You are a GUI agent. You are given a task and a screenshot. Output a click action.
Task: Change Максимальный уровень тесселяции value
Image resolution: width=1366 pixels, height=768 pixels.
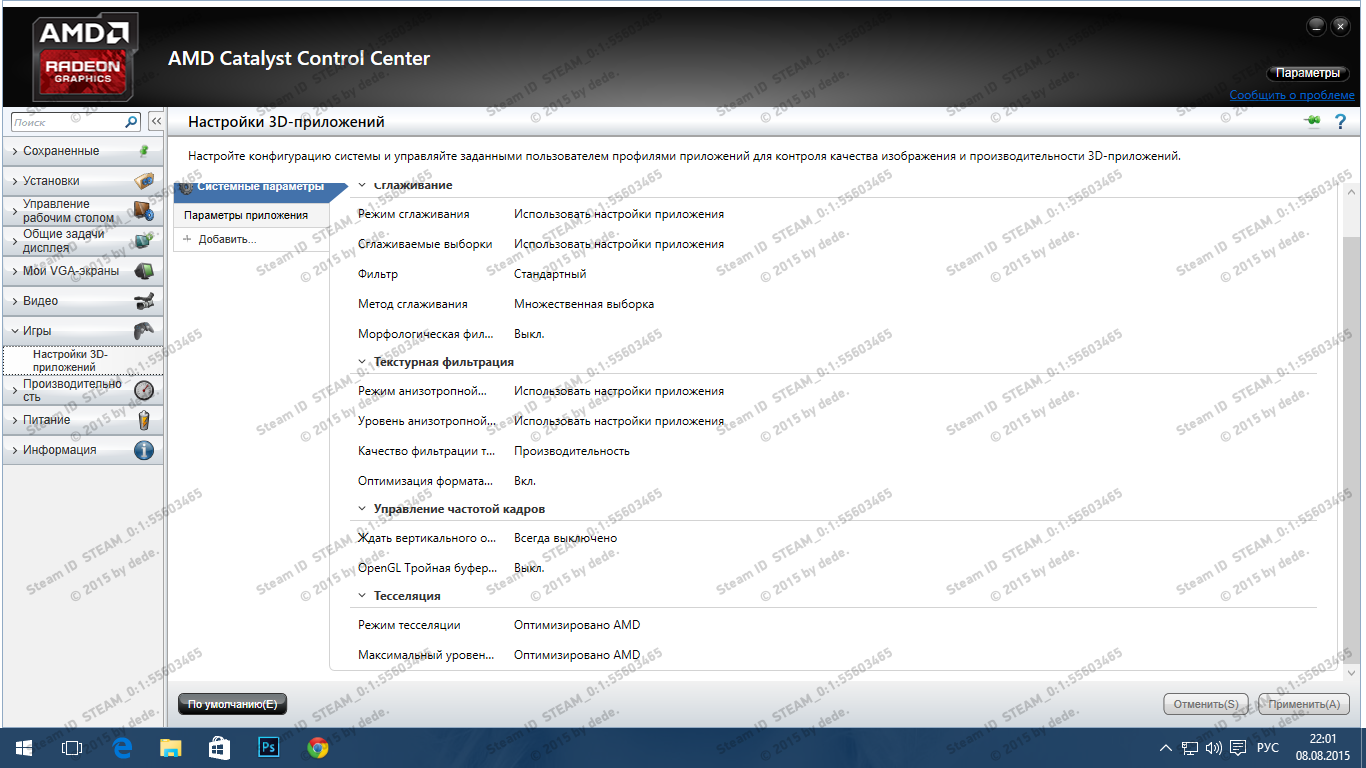click(577, 655)
